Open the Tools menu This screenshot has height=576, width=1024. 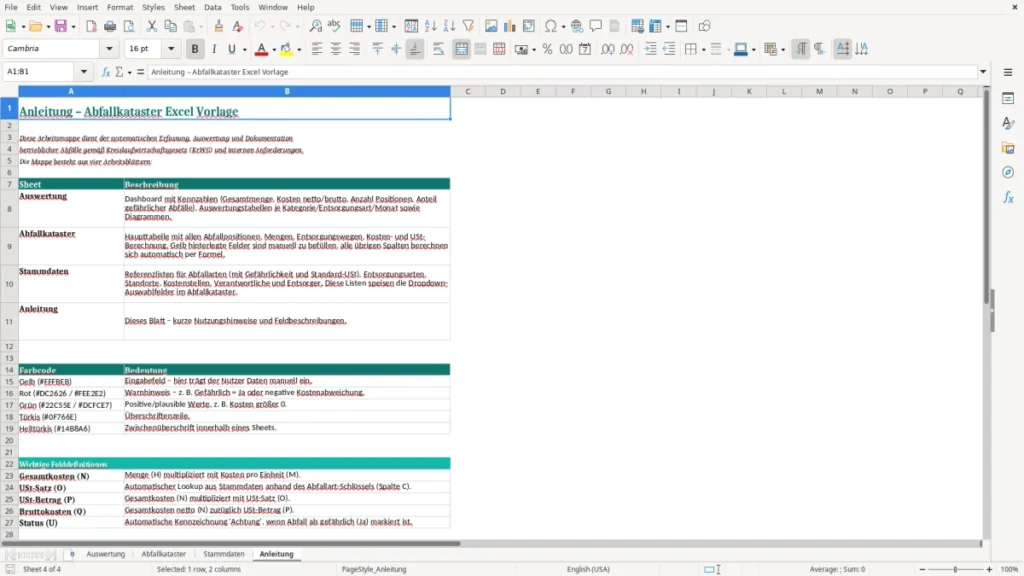pyautogui.click(x=240, y=7)
